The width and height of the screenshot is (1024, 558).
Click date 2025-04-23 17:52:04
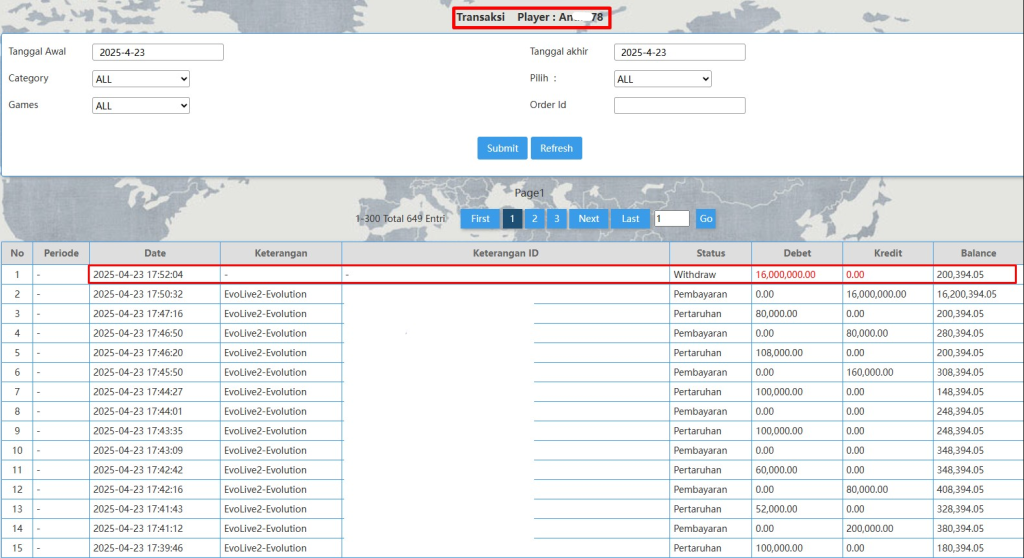[138, 275]
